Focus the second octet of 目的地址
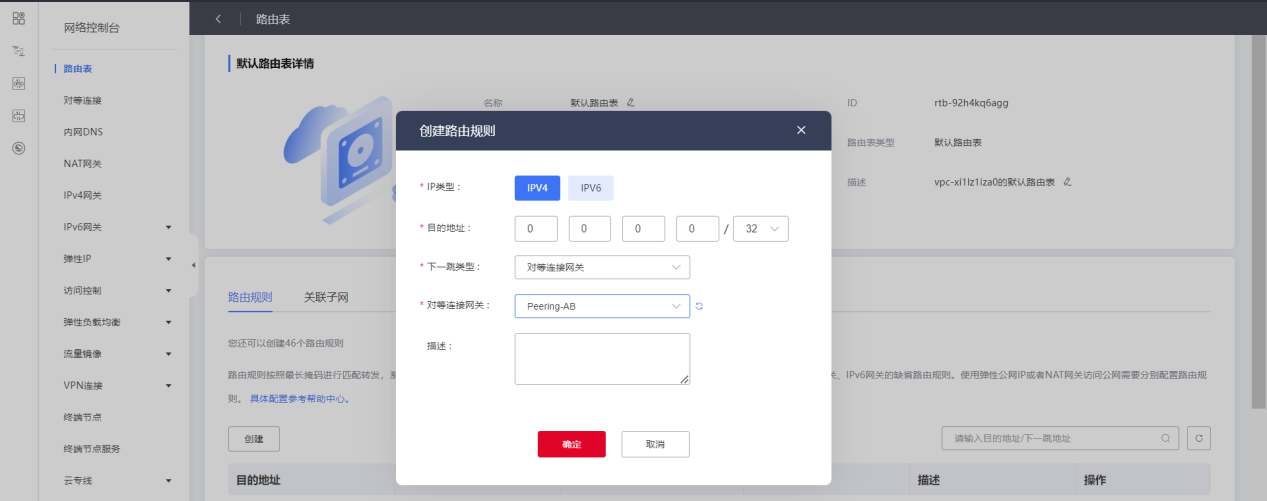The height and width of the screenshot is (501, 1267). point(590,229)
